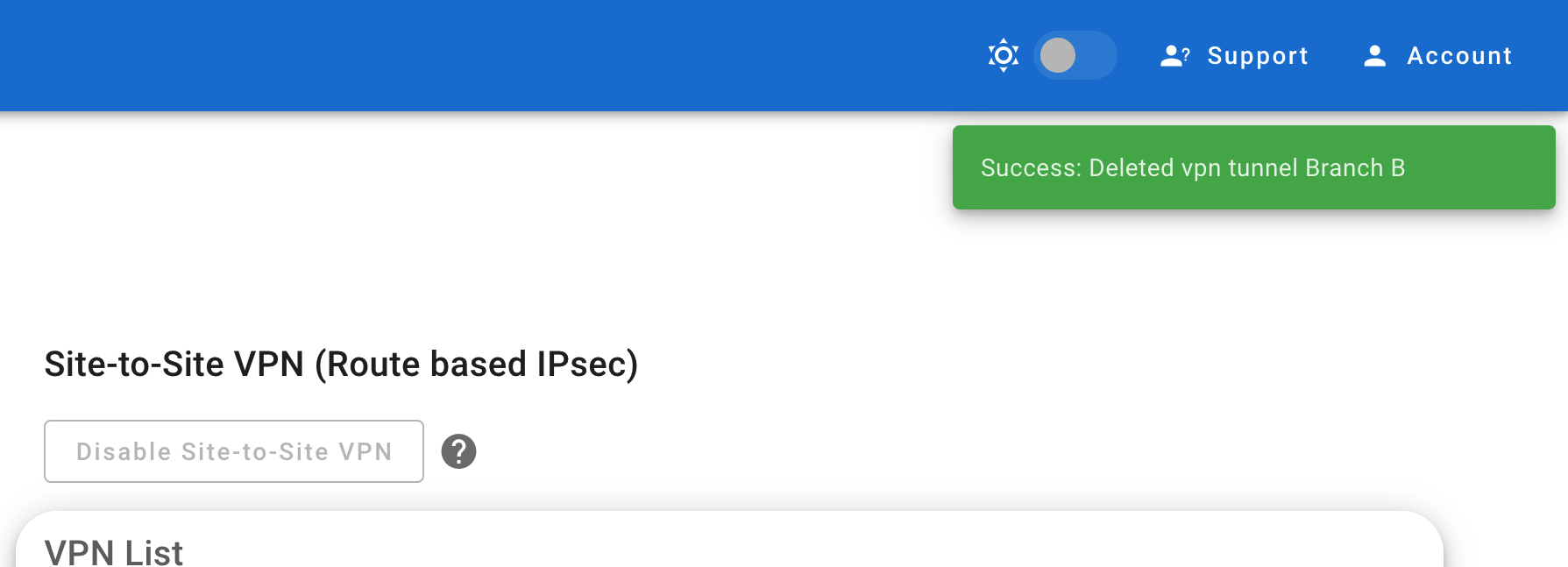The height and width of the screenshot is (567, 1568).
Task: Click the word "Success:" in the toast
Action: coord(1031,167)
